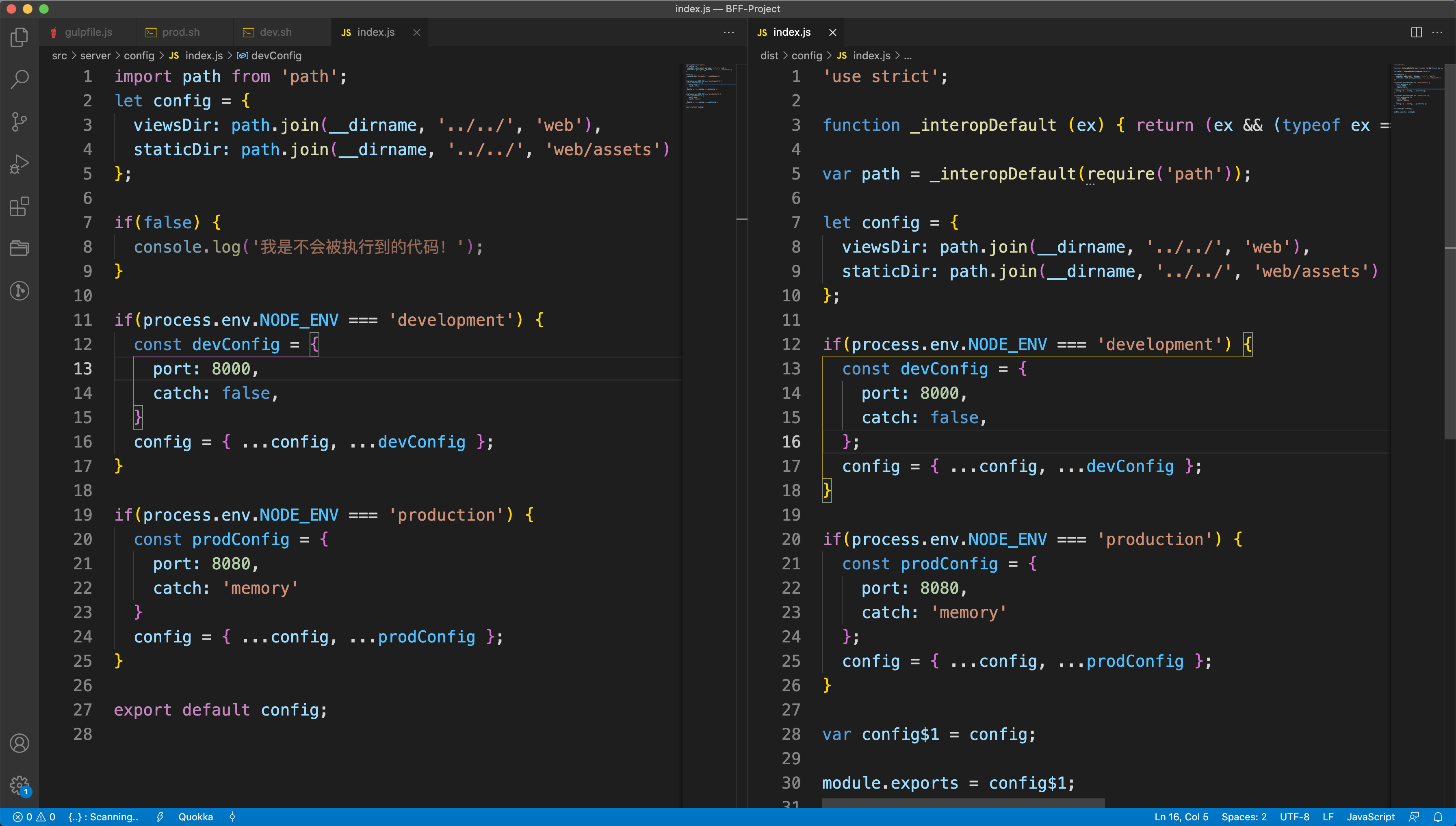Click the git commit icon next to Quokka
Screen dimensions: 1456x826
[232, 817]
